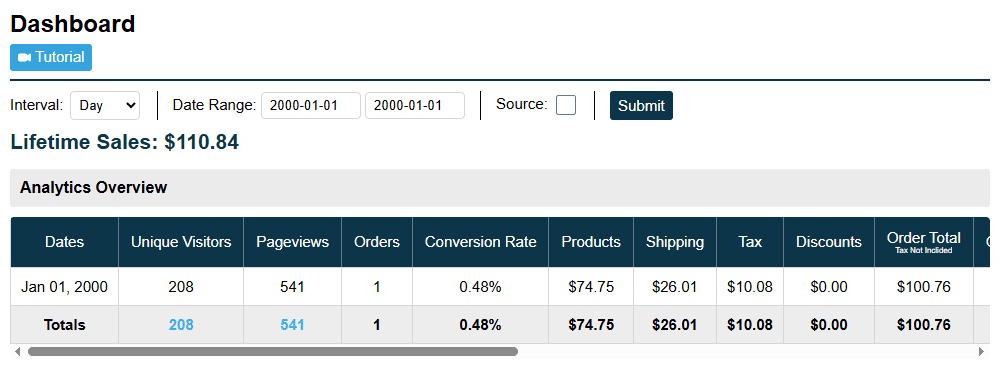
Task: Click the Totals row label
Action: pyautogui.click(x=64, y=325)
